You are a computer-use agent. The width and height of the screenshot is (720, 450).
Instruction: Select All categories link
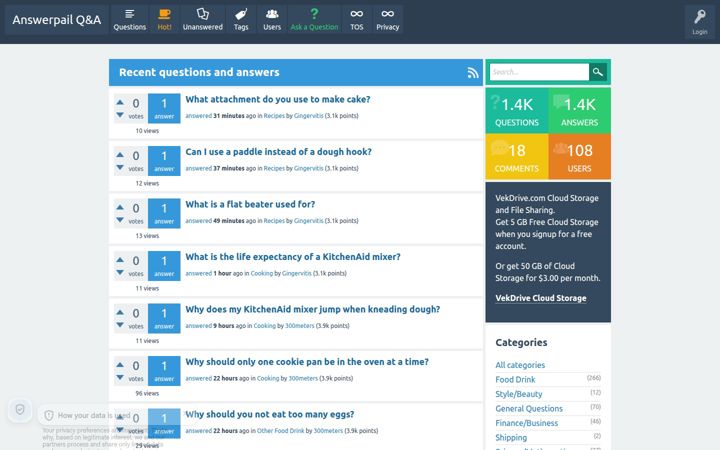[x=520, y=365]
